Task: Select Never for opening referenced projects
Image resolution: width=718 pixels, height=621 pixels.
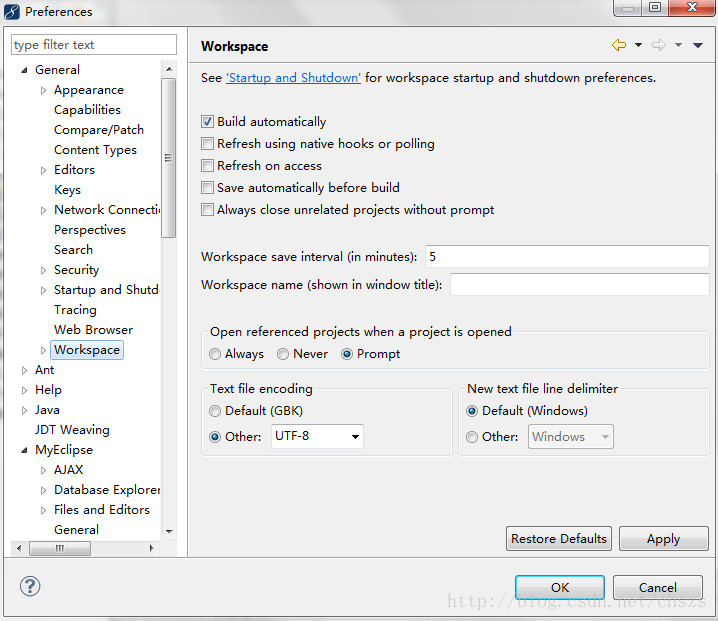Action: 283,354
